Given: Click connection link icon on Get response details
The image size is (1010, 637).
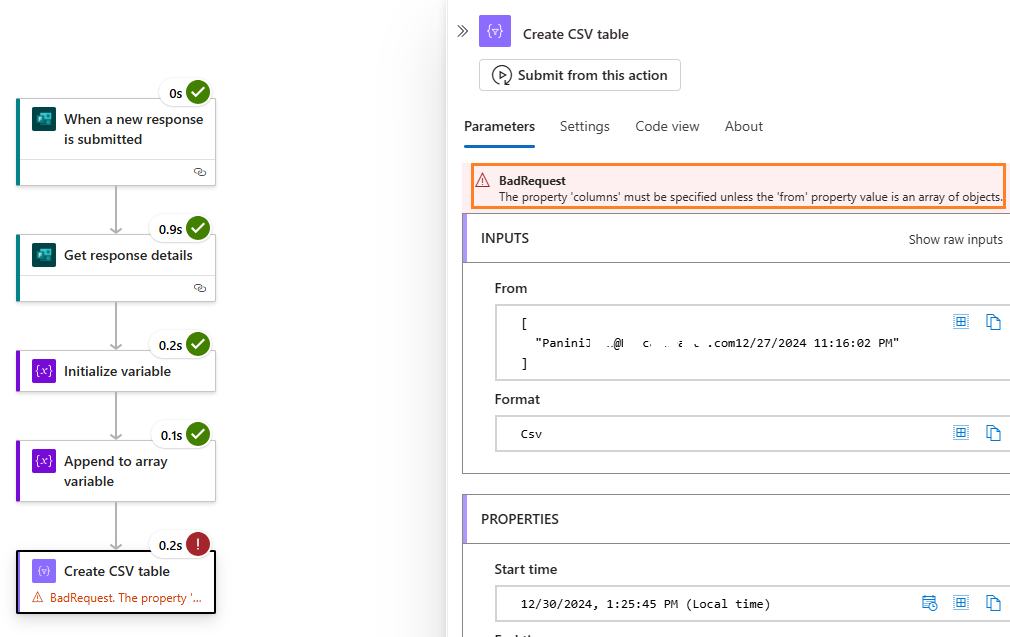Looking at the screenshot, I should (x=200, y=288).
